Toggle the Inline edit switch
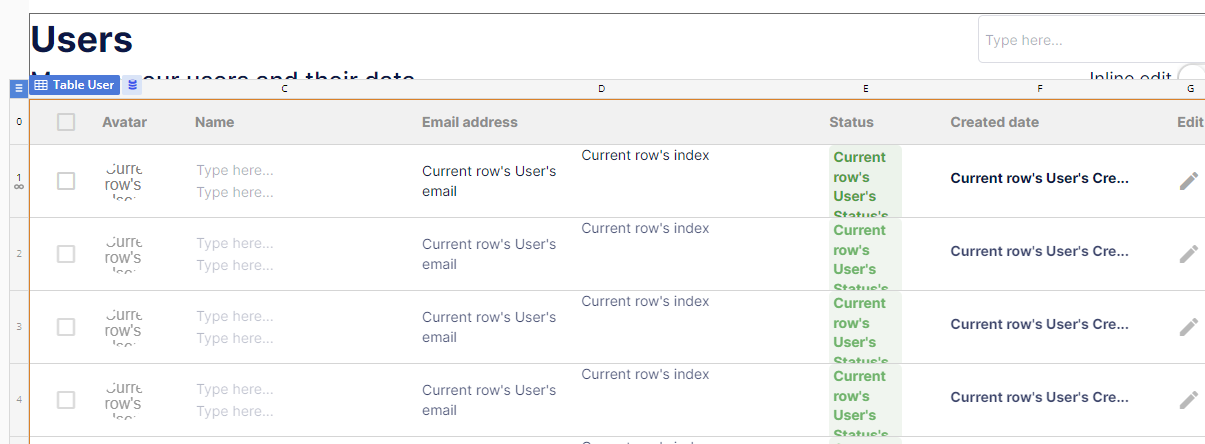This screenshot has height=444, width=1205. click(1191, 77)
